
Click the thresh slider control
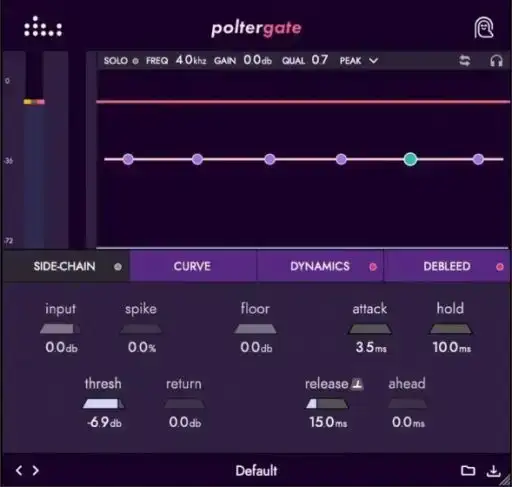pyautogui.click(x=103, y=404)
